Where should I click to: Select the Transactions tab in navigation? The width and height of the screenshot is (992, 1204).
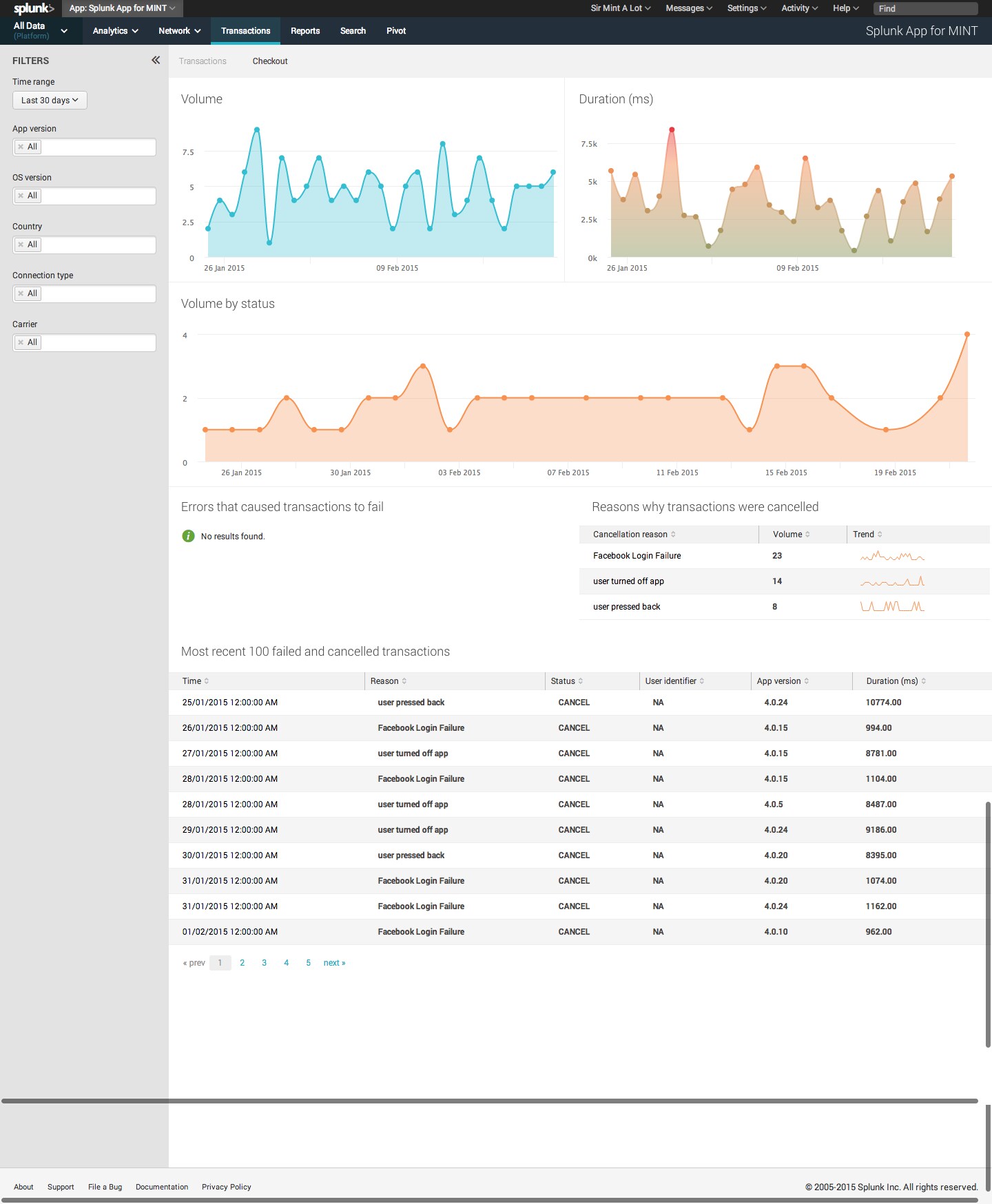[245, 31]
